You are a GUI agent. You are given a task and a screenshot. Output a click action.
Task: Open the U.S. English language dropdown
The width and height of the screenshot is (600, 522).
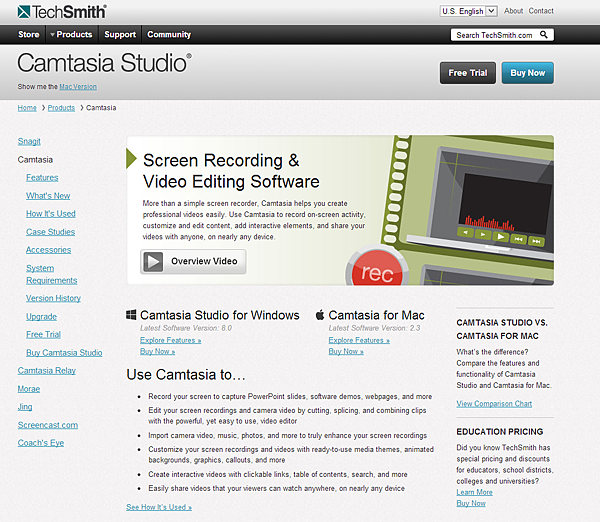coord(468,11)
